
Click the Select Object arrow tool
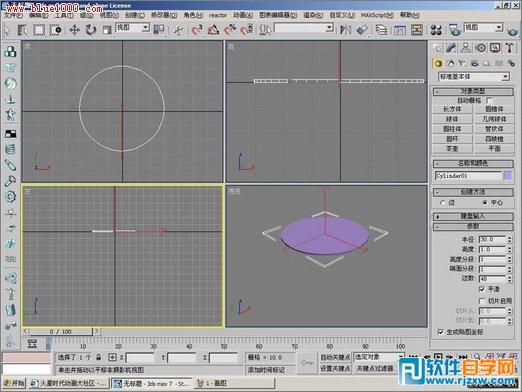point(7,30)
